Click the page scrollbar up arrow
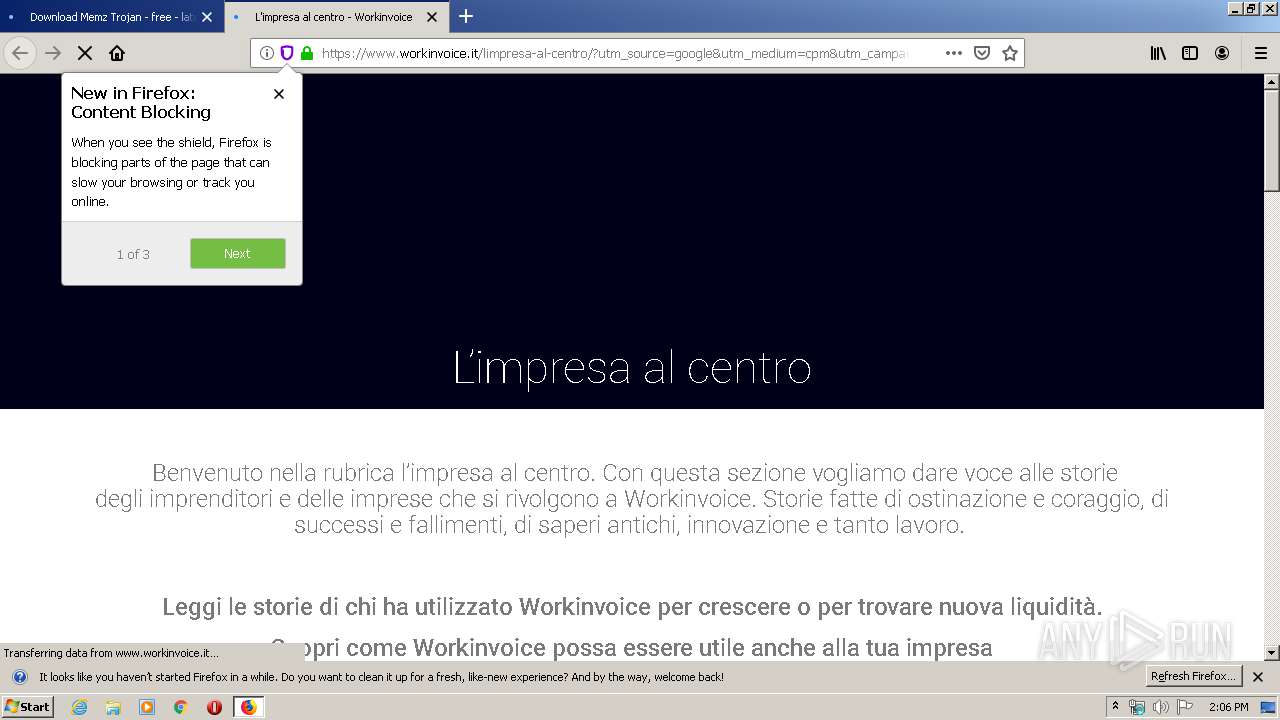 coord(1272,81)
